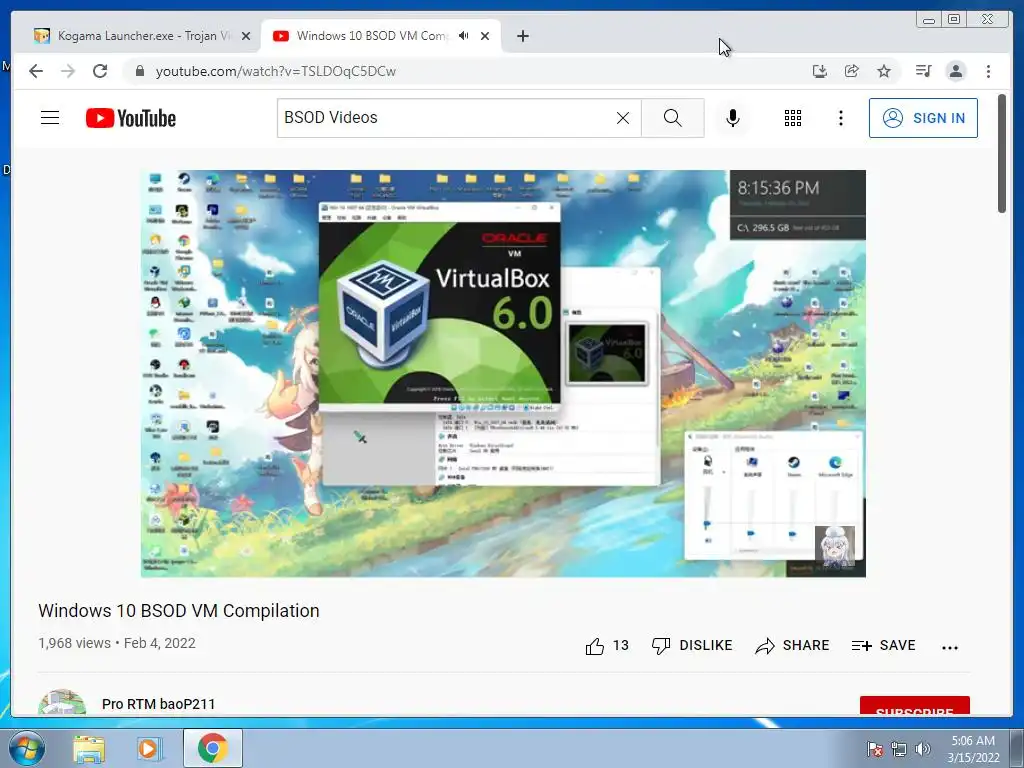This screenshot has width=1024, height=768.
Task: Like the video with thumbs up
Action: tap(595, 646)
